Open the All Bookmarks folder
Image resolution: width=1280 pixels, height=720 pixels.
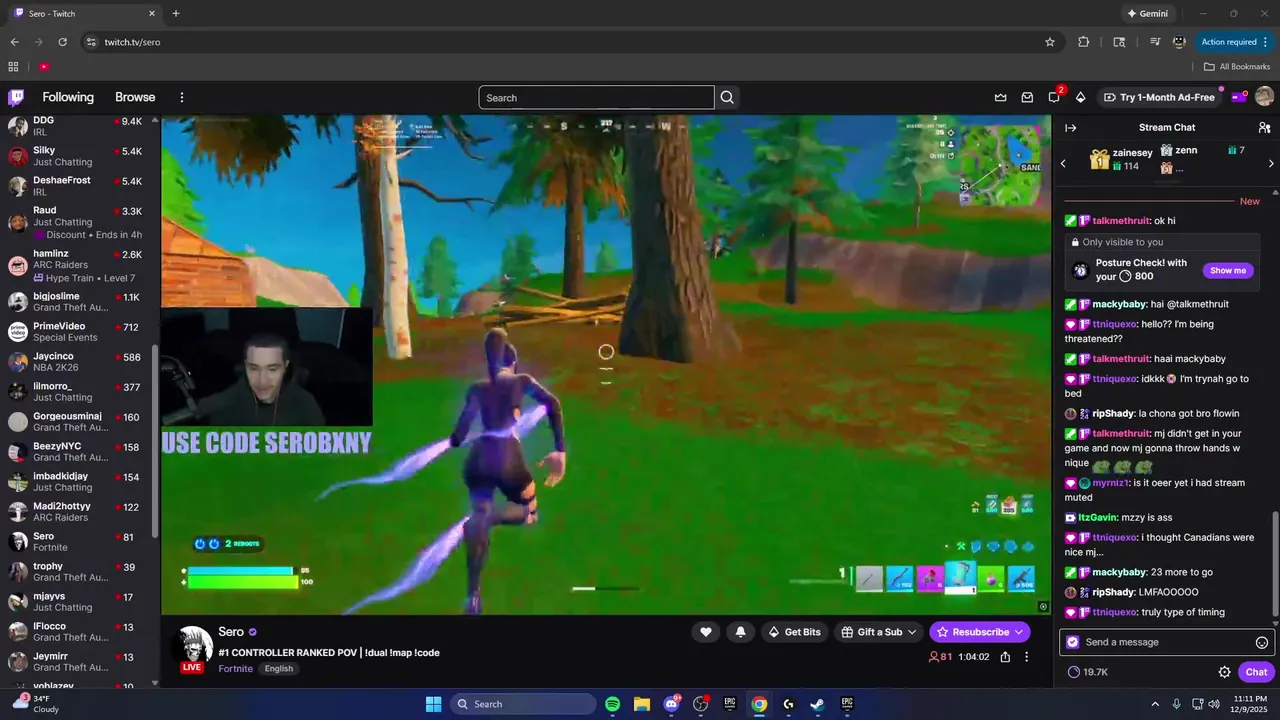tap(1237, 67)
